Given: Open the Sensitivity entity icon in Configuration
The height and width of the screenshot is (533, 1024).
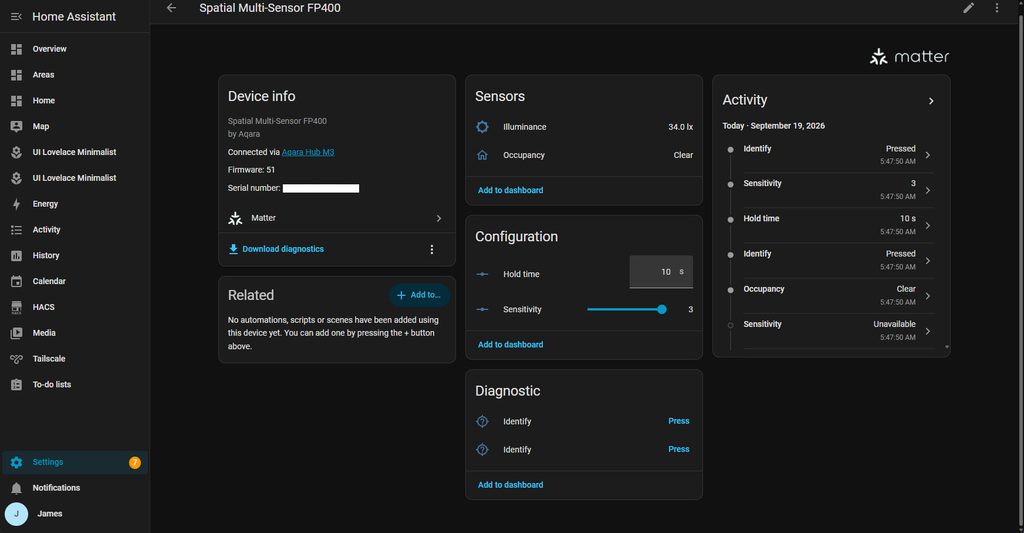Looking at the screenshot, I should (x=482, y=310).
